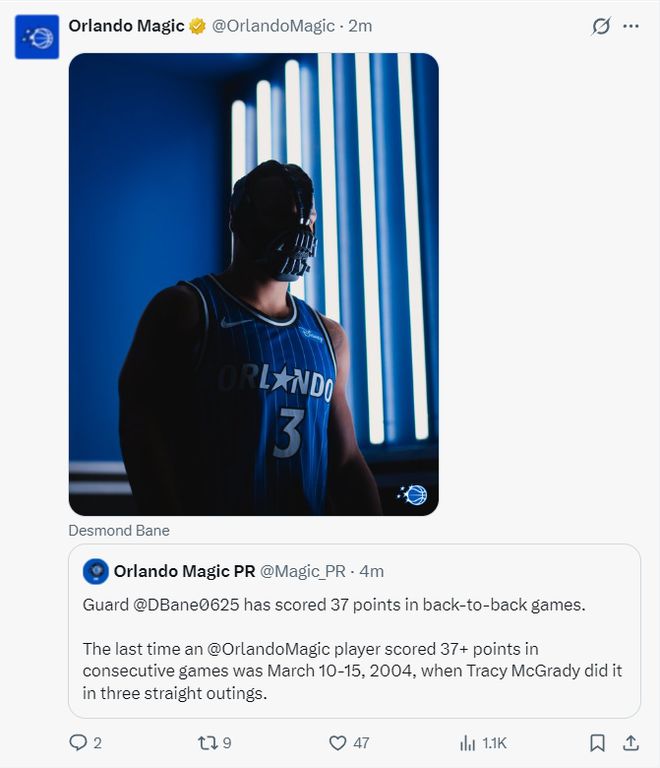Screen dimensions: 660x768
Task: Open the Orlando Magic profile avatar
Action: click(37, 37)
